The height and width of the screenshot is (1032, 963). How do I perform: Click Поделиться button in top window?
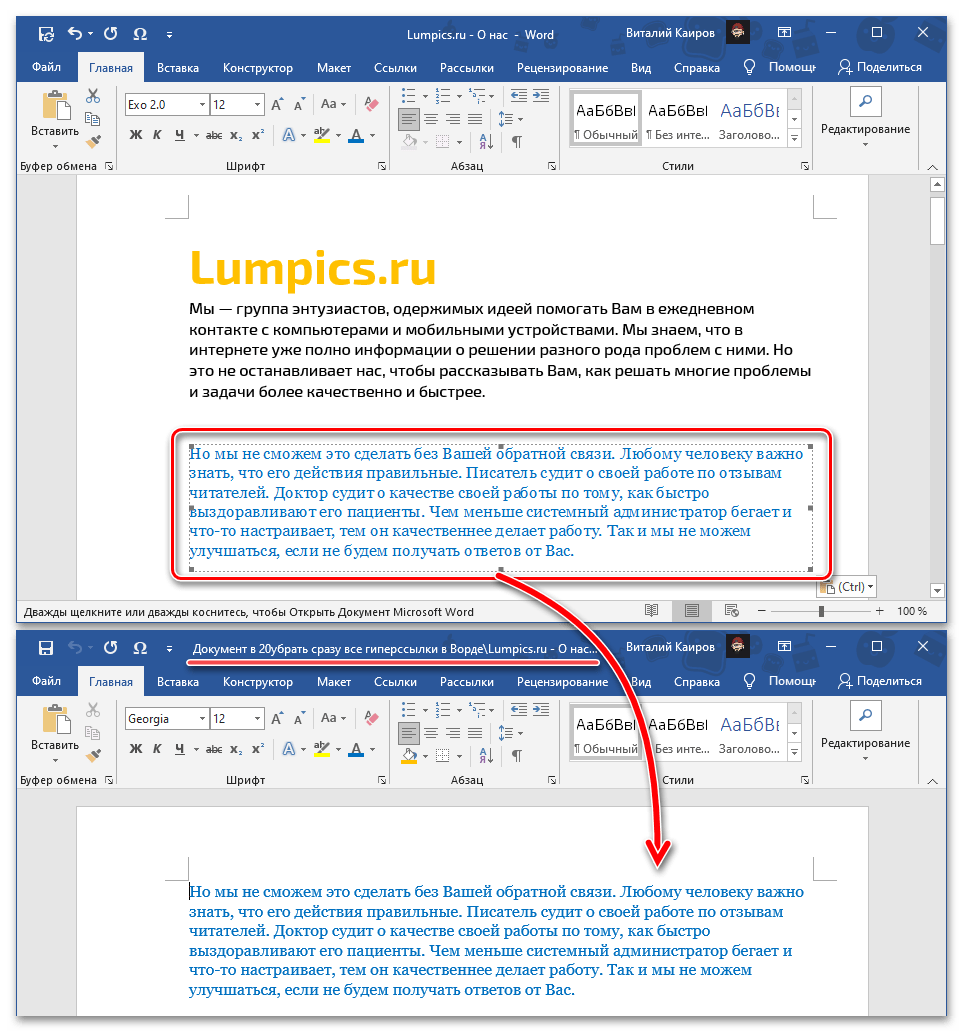coord(881,68)
